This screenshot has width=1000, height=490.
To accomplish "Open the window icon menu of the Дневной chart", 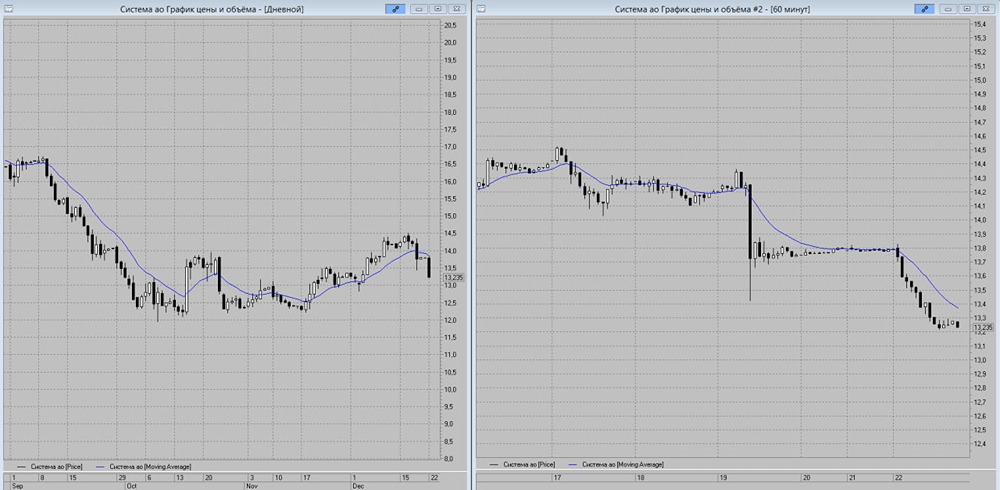I will [8, 9].
